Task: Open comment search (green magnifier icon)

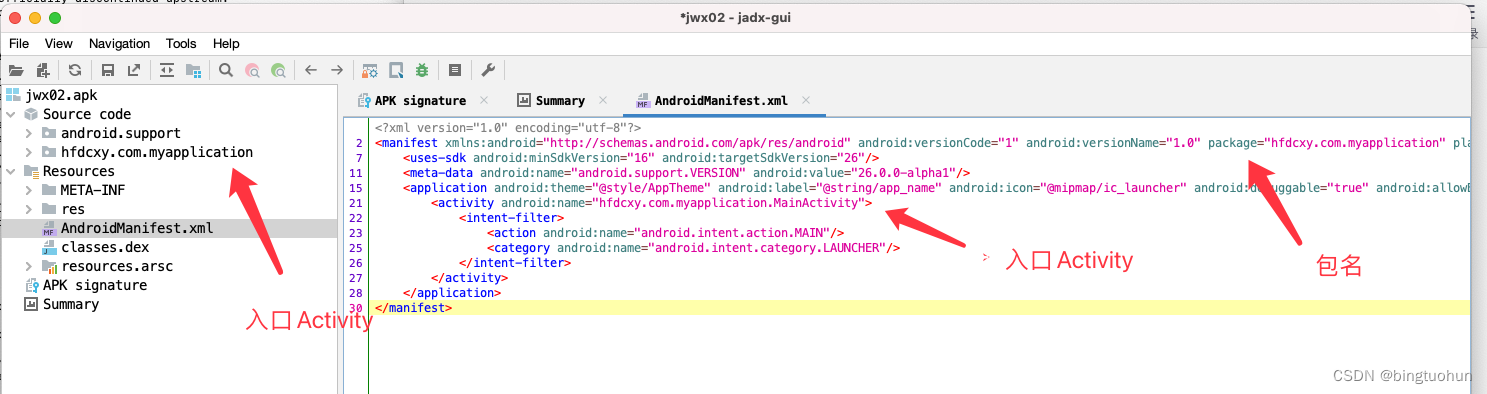Action: (279, 70)
